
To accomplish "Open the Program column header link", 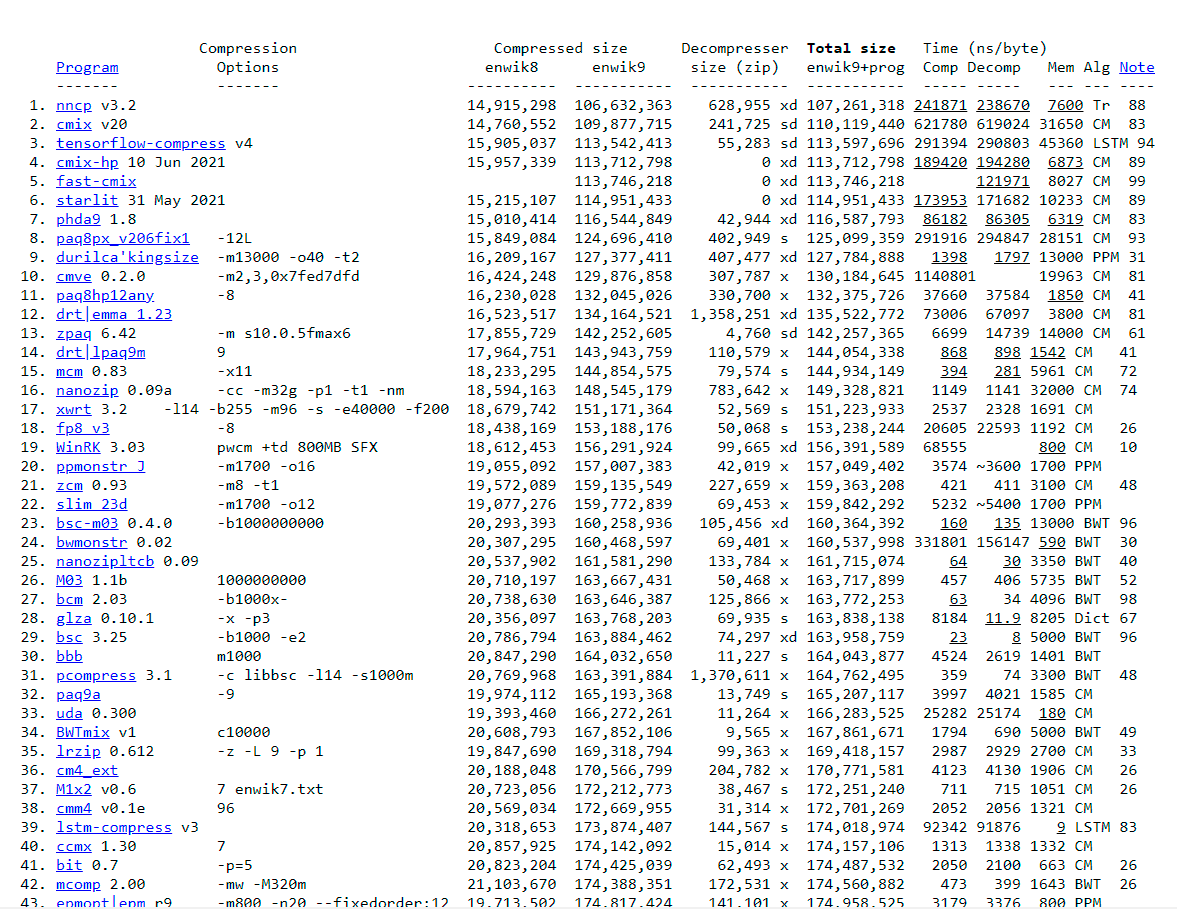I will pyautogui.click(x=87, y=67).
